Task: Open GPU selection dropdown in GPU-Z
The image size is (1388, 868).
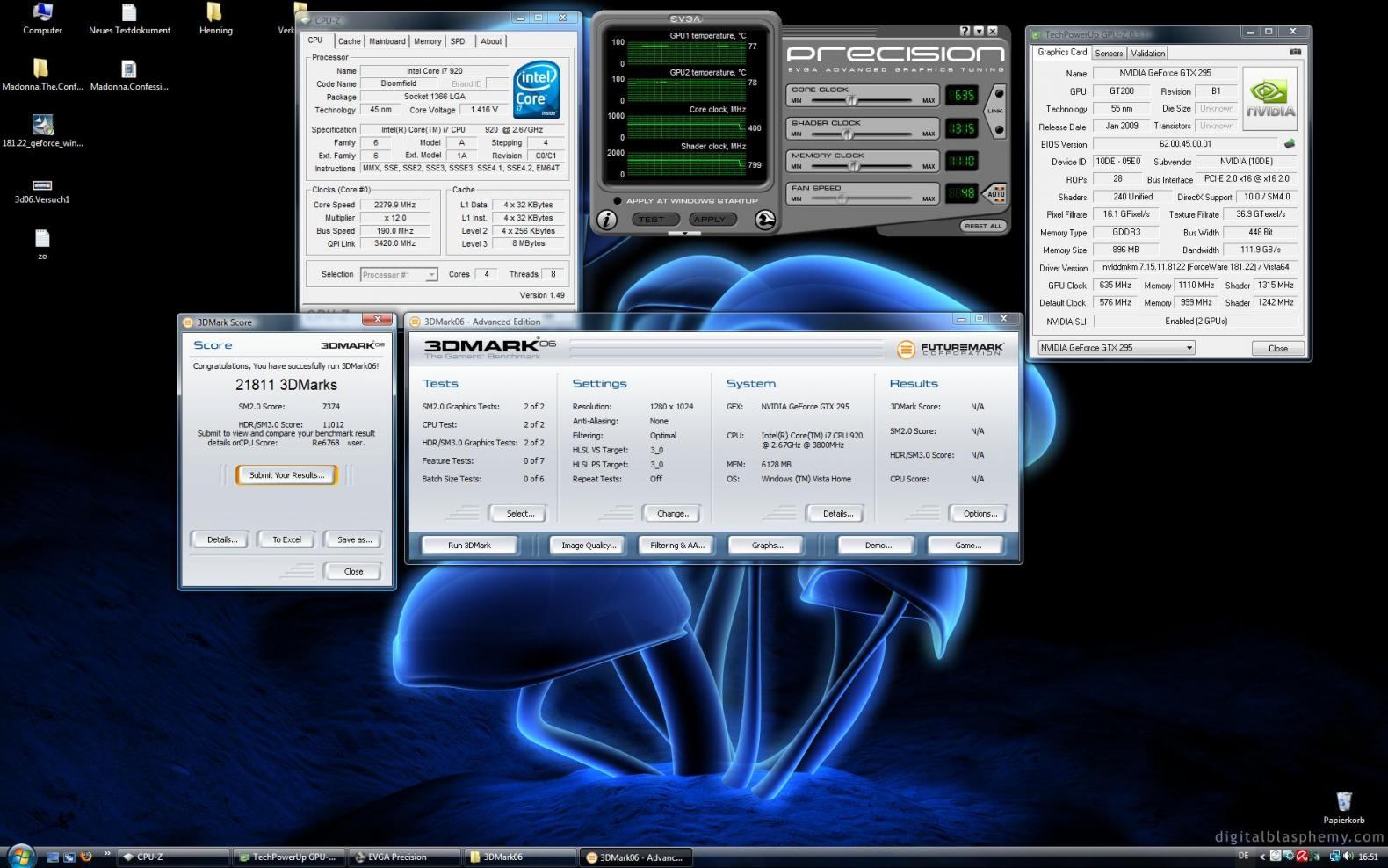Action: (1116, 348)
